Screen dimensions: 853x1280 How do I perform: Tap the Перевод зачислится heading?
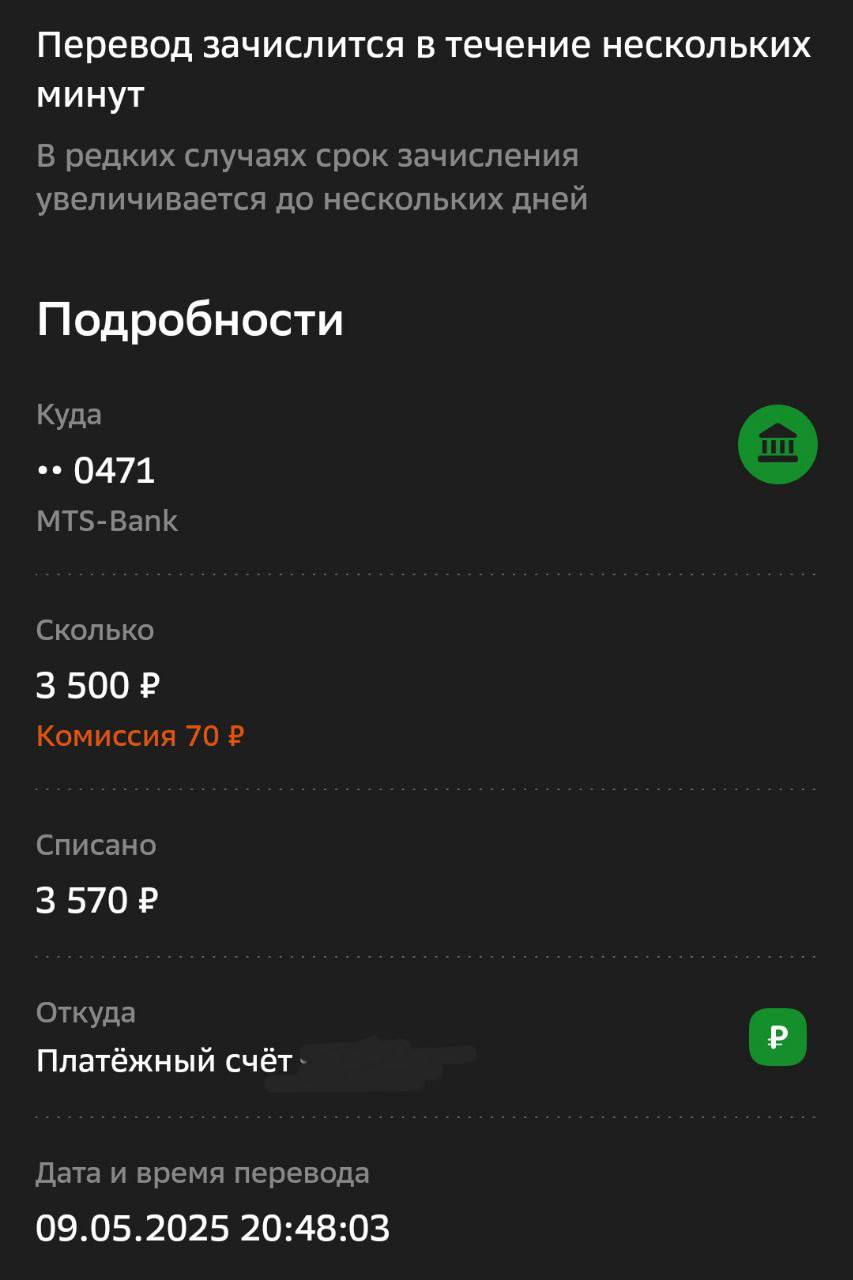click(423, 71)
